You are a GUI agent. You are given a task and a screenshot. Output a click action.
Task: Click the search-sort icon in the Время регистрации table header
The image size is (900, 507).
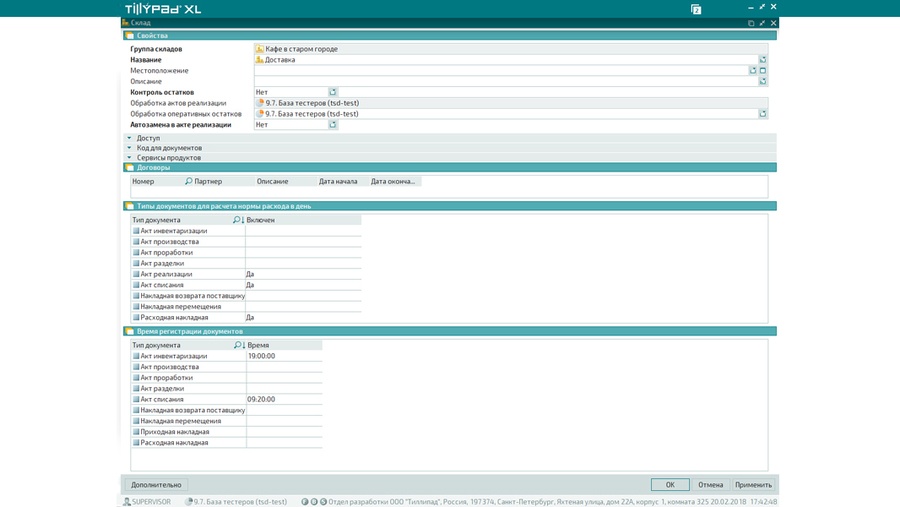[x=239, y=345]
